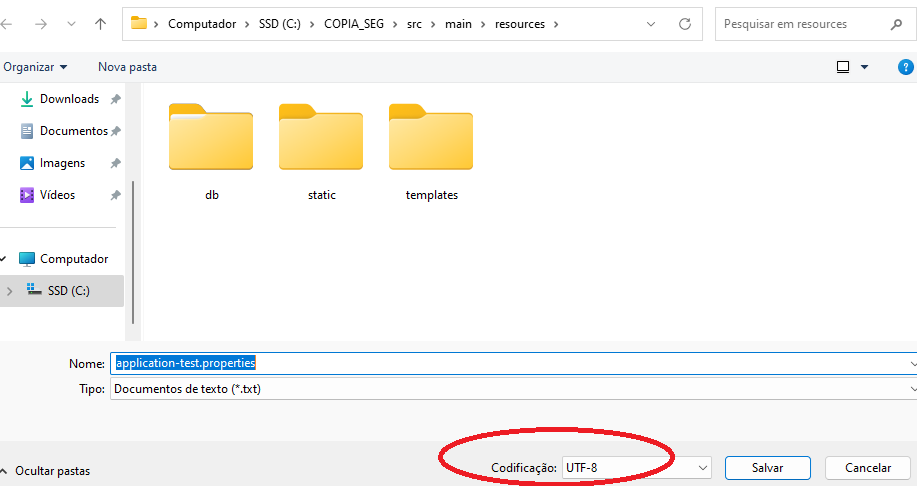
Task: Open the Codificação UTF-8 dropdown
Action: click(x=636, y=468)
